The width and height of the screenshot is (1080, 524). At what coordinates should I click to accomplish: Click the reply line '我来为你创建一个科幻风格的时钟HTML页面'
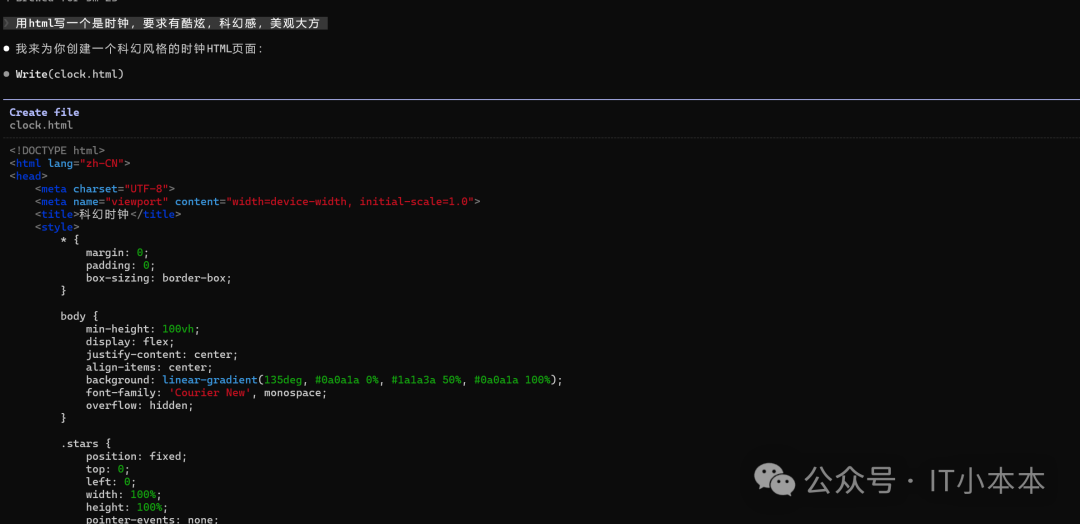coord(139,49)
